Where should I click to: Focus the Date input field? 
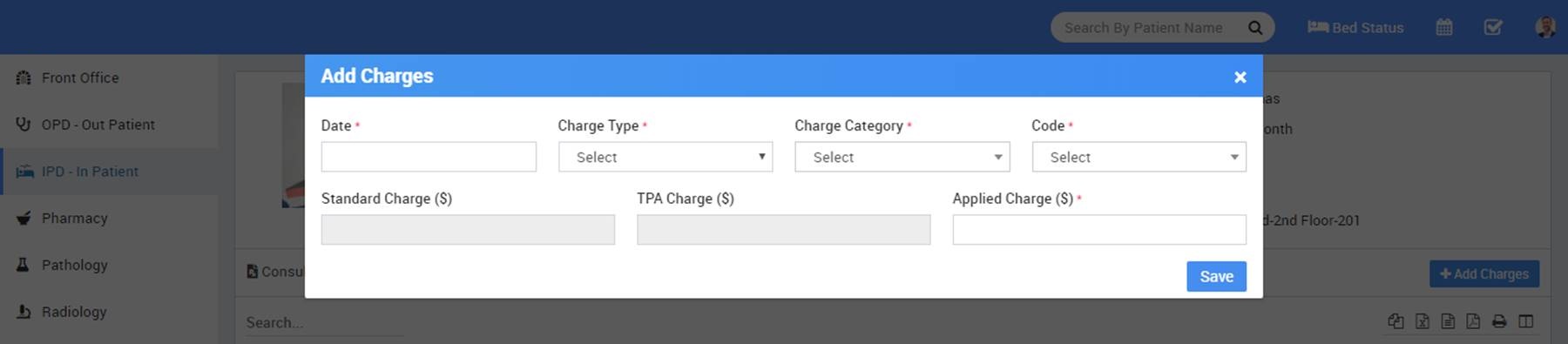tap(429, 157)
